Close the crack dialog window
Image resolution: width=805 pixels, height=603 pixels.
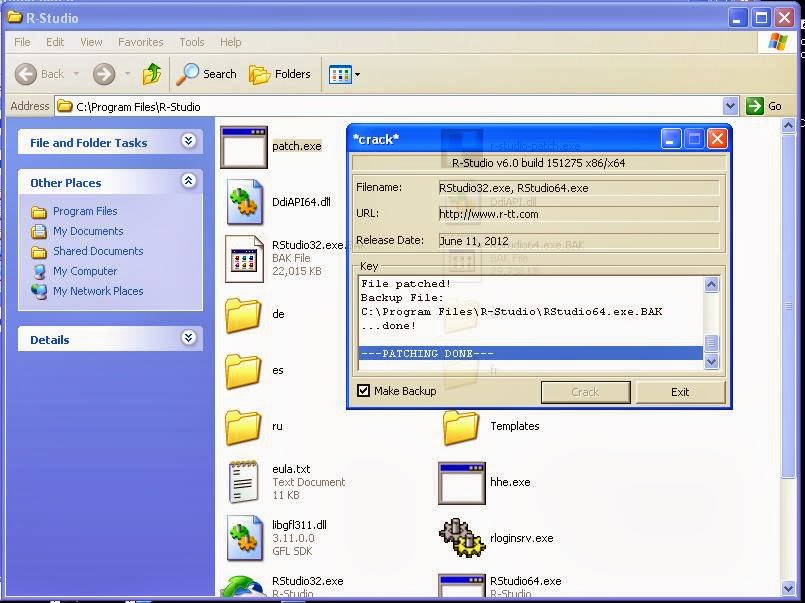click(x=717, y=139)
